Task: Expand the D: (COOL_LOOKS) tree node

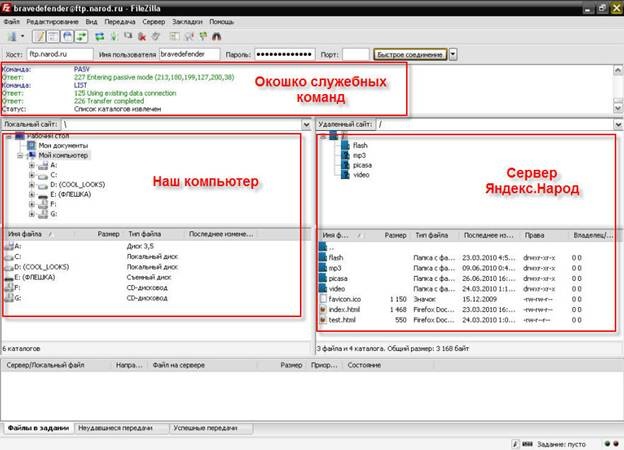Action: pos(31,185)
